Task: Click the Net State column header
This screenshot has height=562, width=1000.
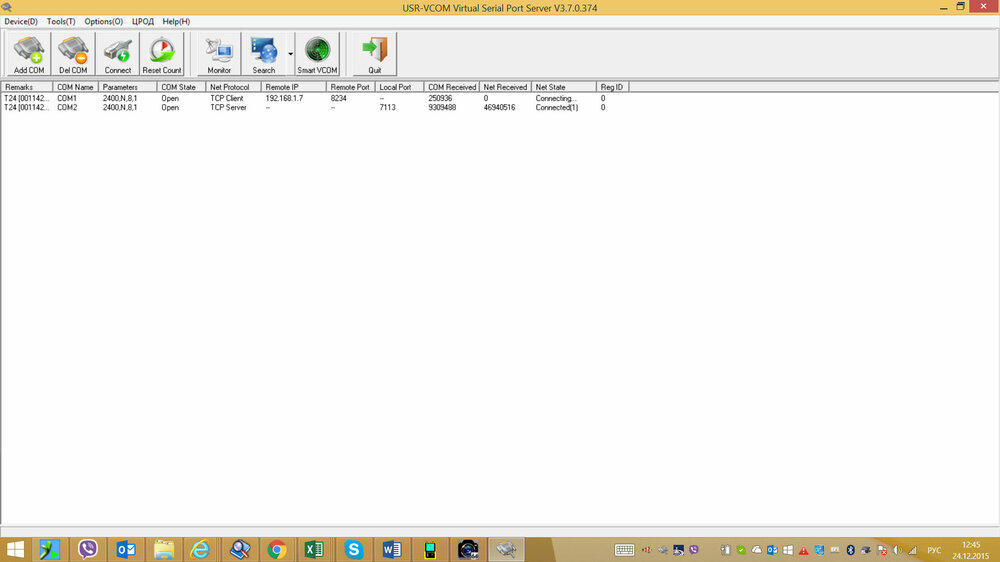Action: point(564,87)
